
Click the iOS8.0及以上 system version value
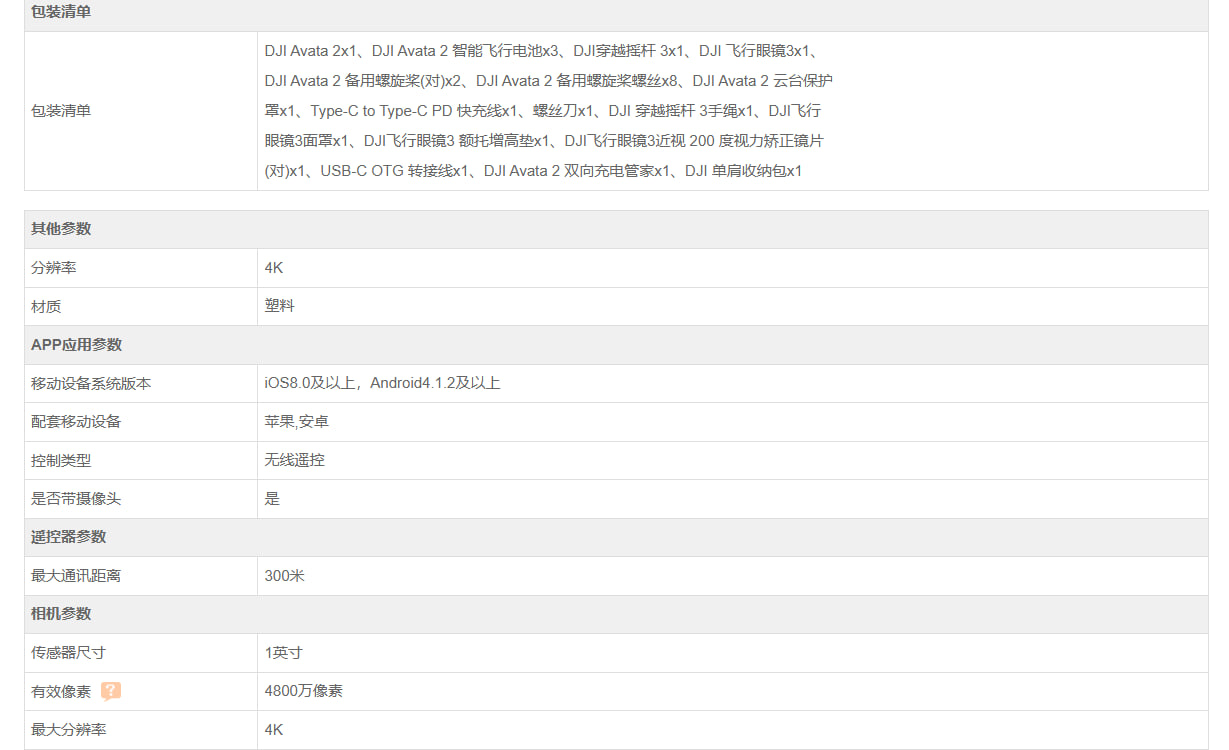click(x=382, y=383)
